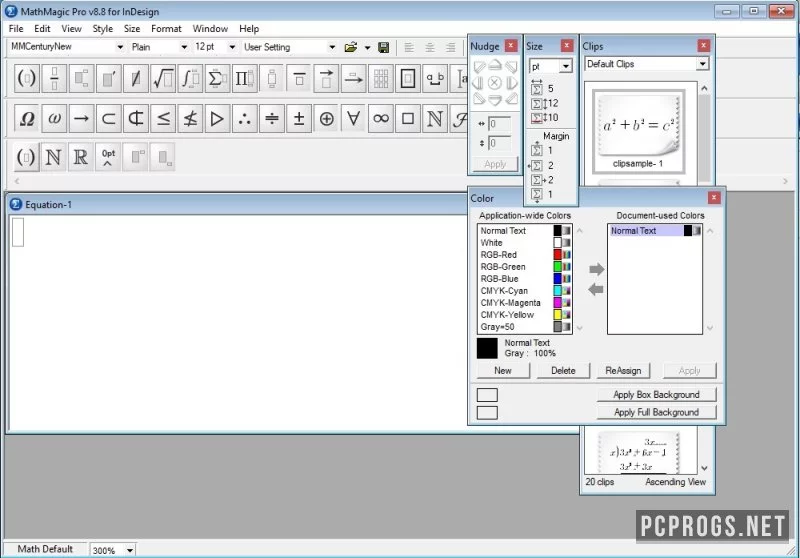Align equation left

(409, 47)
